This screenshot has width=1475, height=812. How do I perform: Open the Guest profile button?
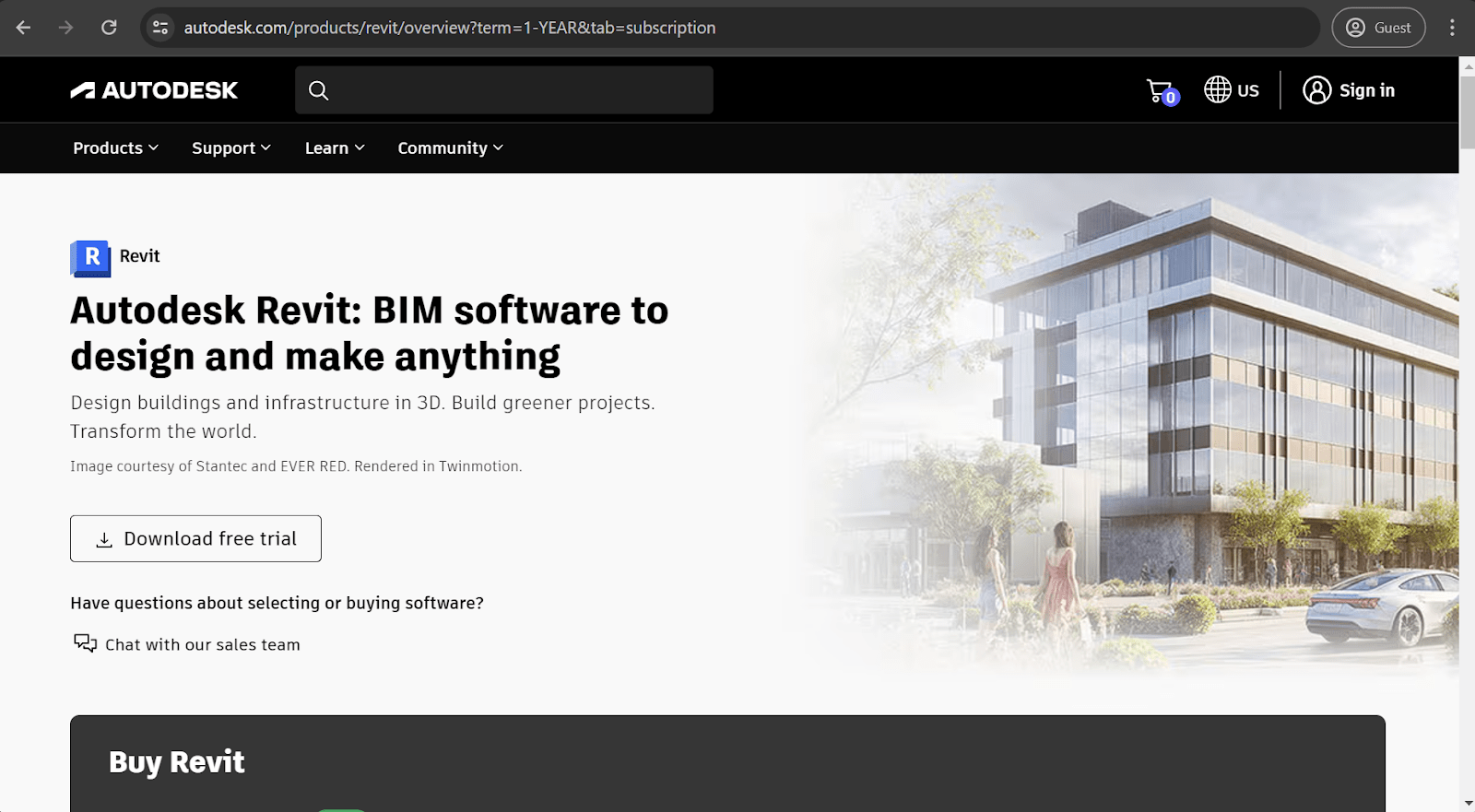tap(1378, 28)
